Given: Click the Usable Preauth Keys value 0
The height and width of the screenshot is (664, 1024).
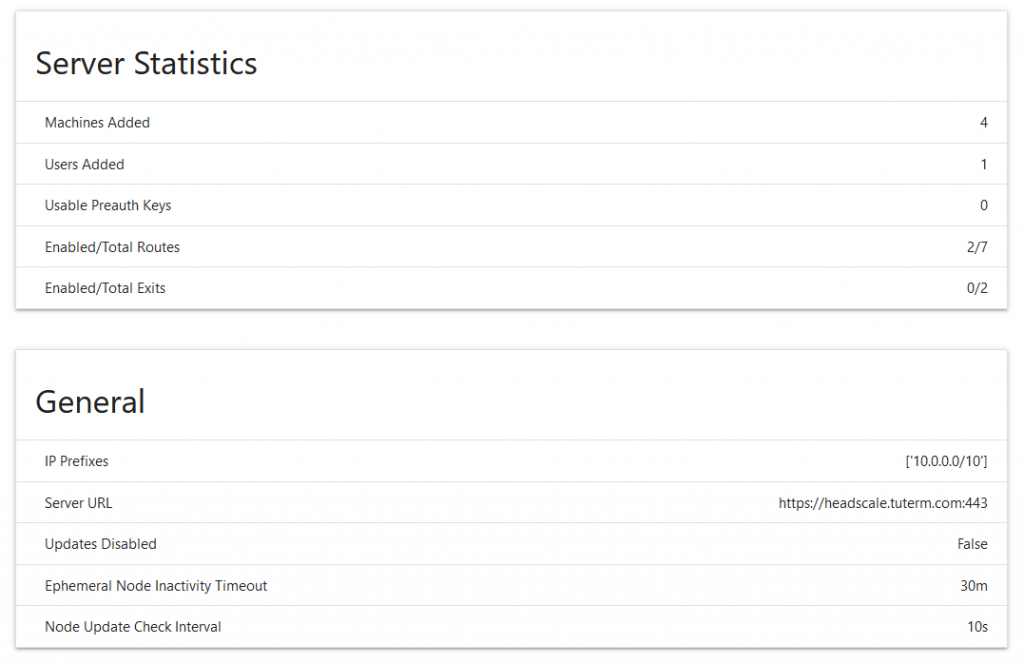Looking at the screenshot, I should pyautogui.click(x=983, y=206).
